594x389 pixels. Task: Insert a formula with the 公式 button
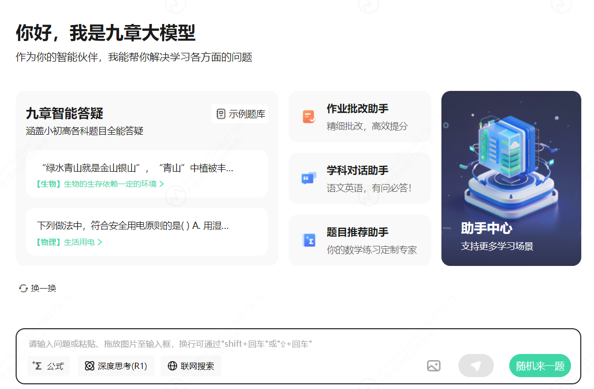48,366
